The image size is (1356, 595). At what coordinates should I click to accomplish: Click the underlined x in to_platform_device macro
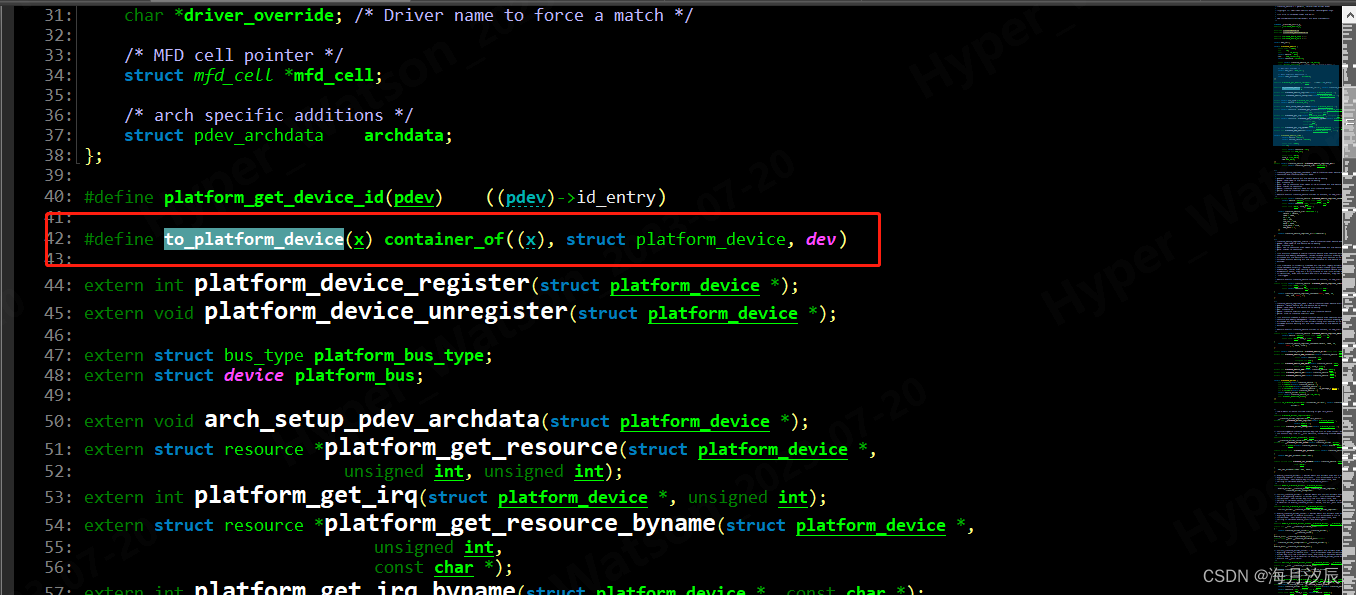click(x=358, y=239)
